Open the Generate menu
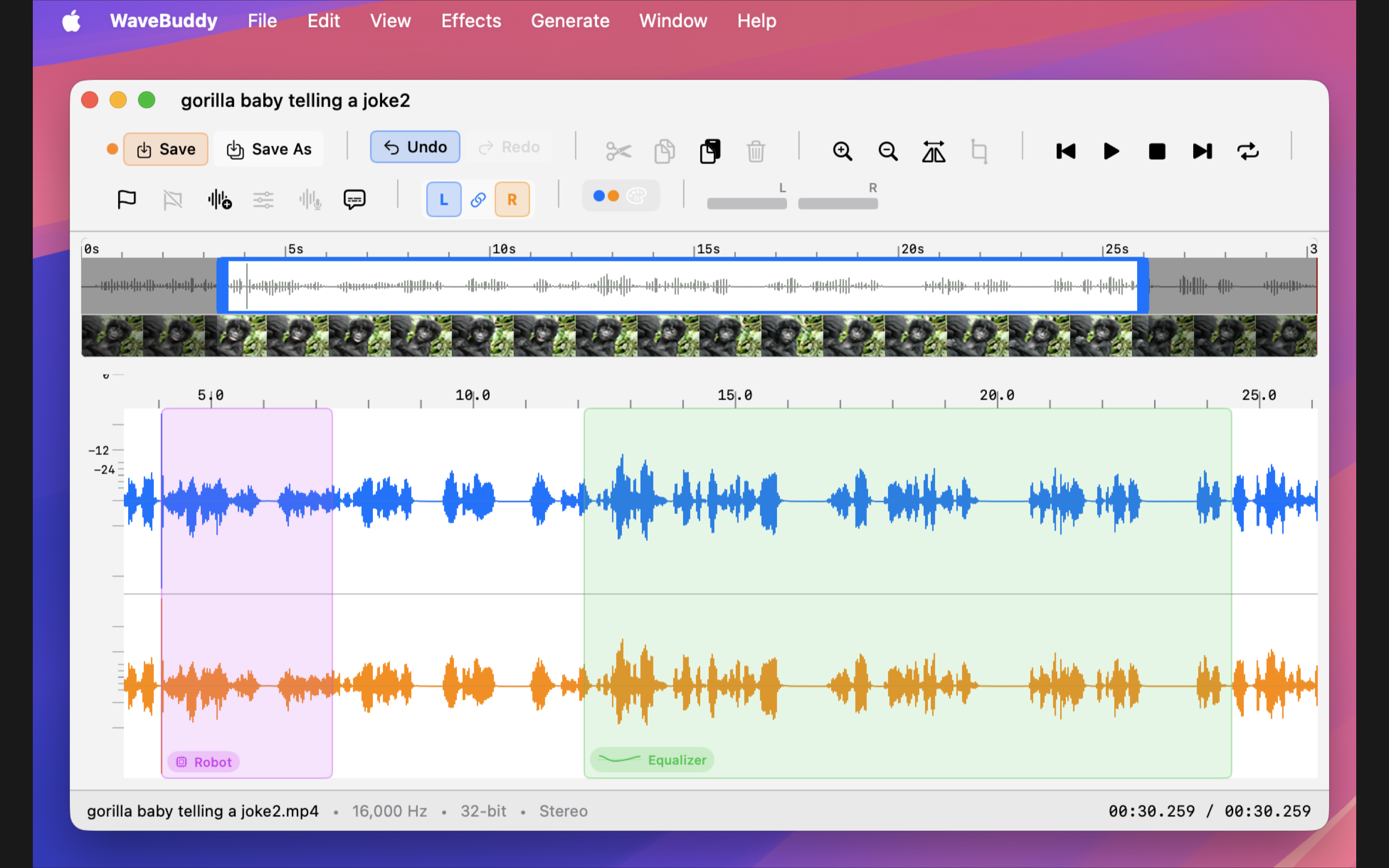The width and height of the screenshot is (1389, 868). [x=570, y=21]
